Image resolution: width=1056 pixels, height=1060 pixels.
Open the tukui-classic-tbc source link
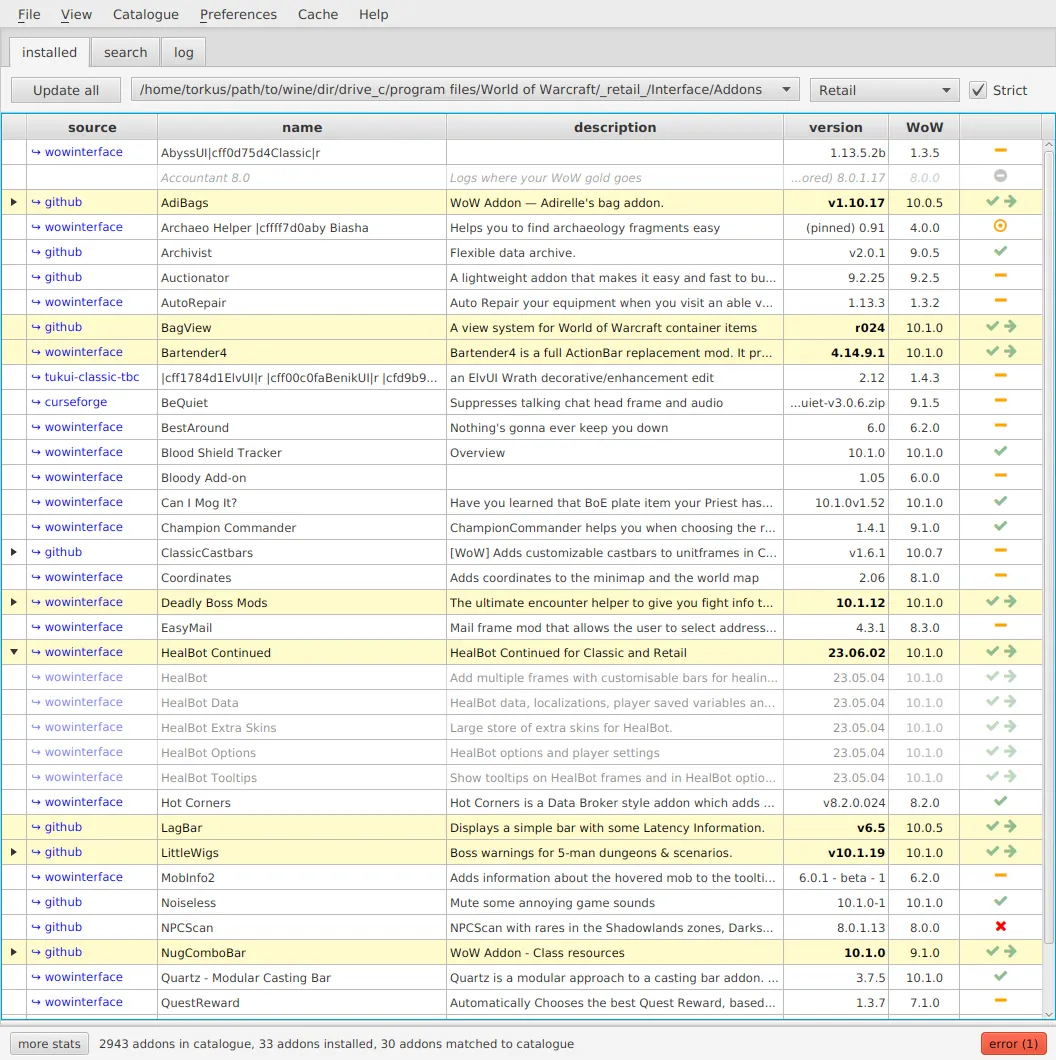point(92,377)
